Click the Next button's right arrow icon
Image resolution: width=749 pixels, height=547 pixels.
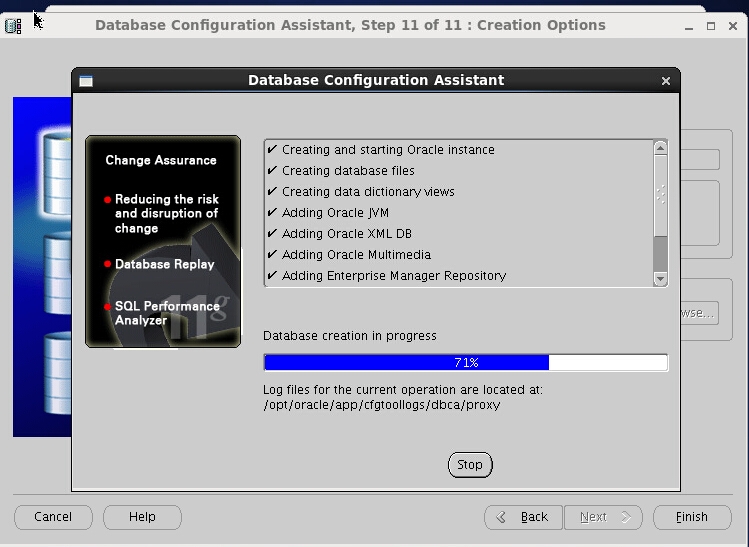pos(626,517)
